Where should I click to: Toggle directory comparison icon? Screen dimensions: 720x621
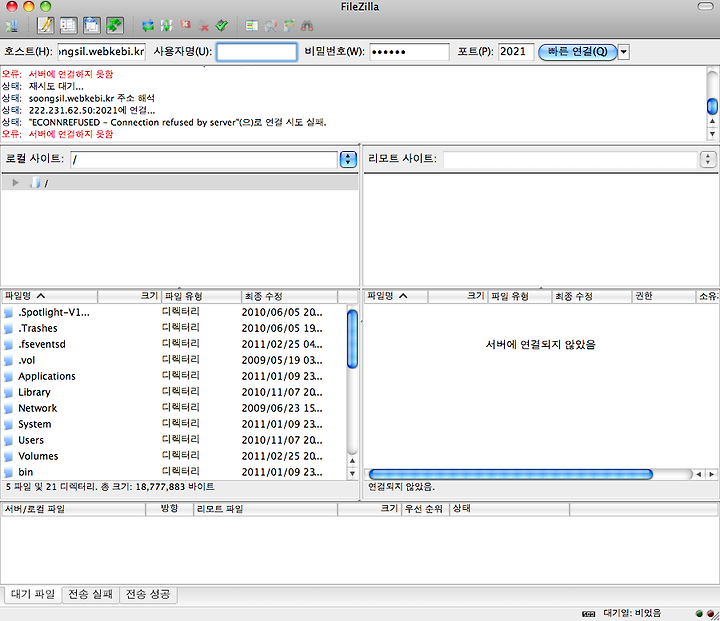tap(270, 26)
